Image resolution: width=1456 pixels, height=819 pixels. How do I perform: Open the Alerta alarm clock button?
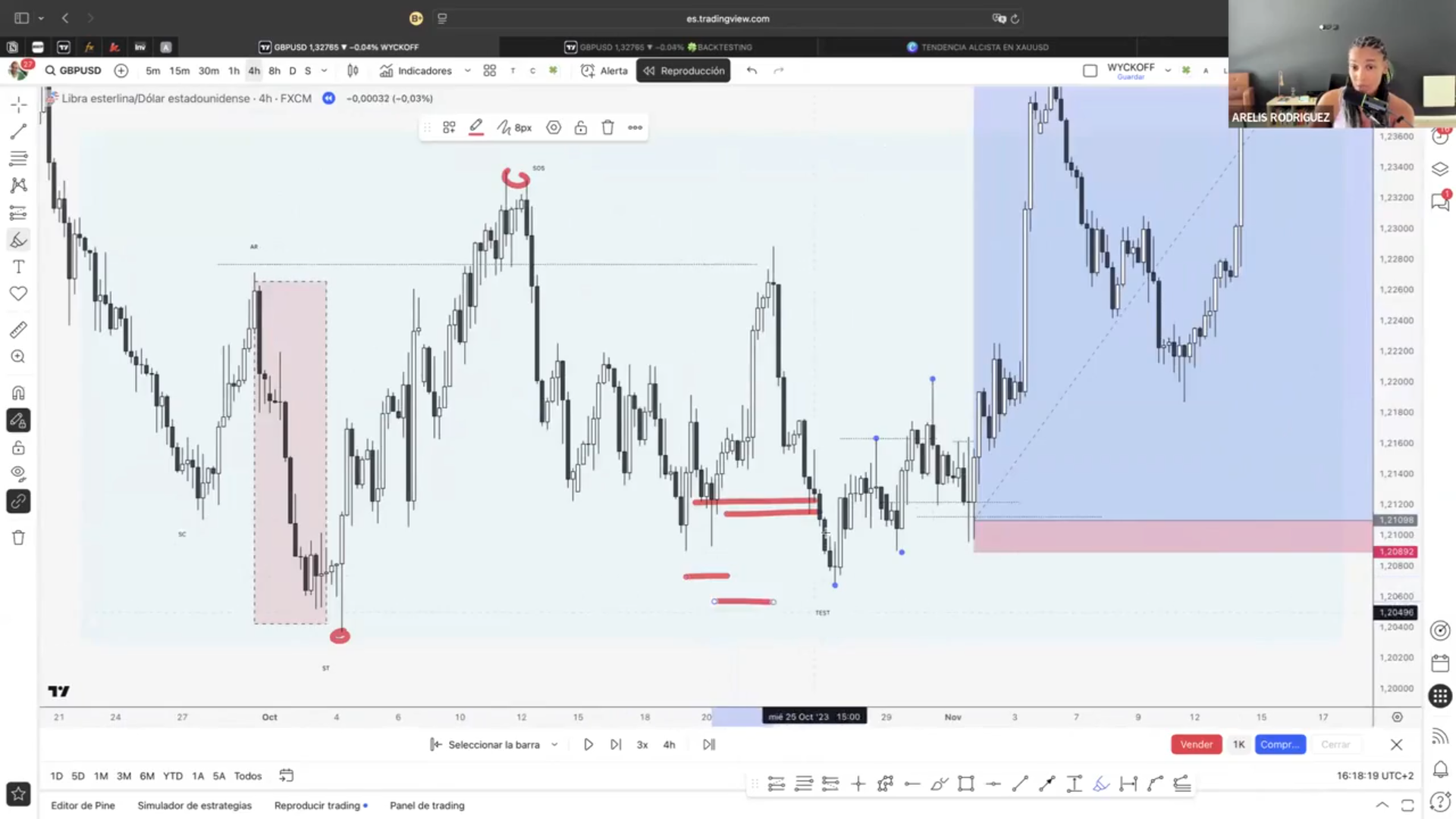(604, 71)
